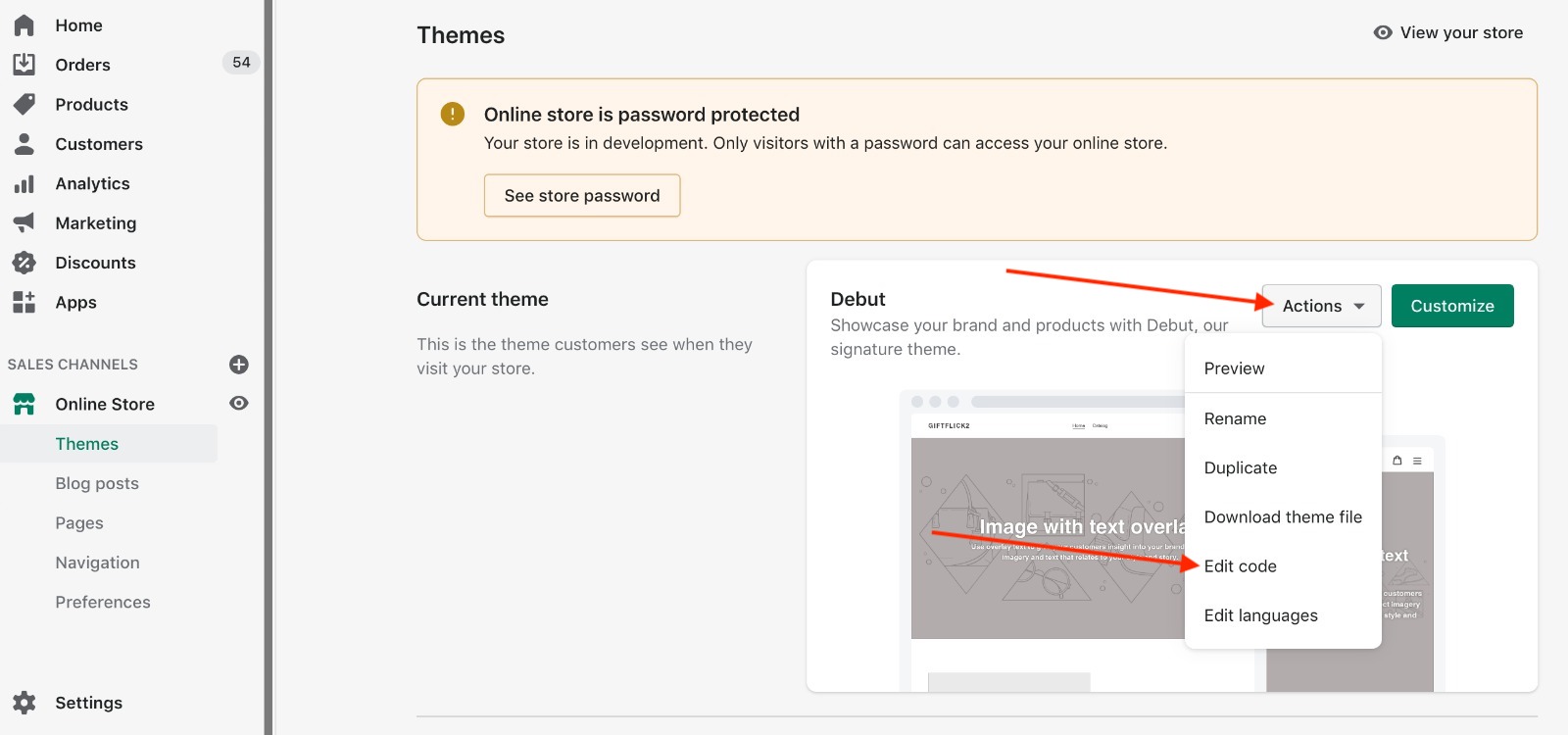Viewport: 1568px width, 735px height.
Task: Expand the Actions dropdown
Action: pyautogui.click(x=1321, y=306)
